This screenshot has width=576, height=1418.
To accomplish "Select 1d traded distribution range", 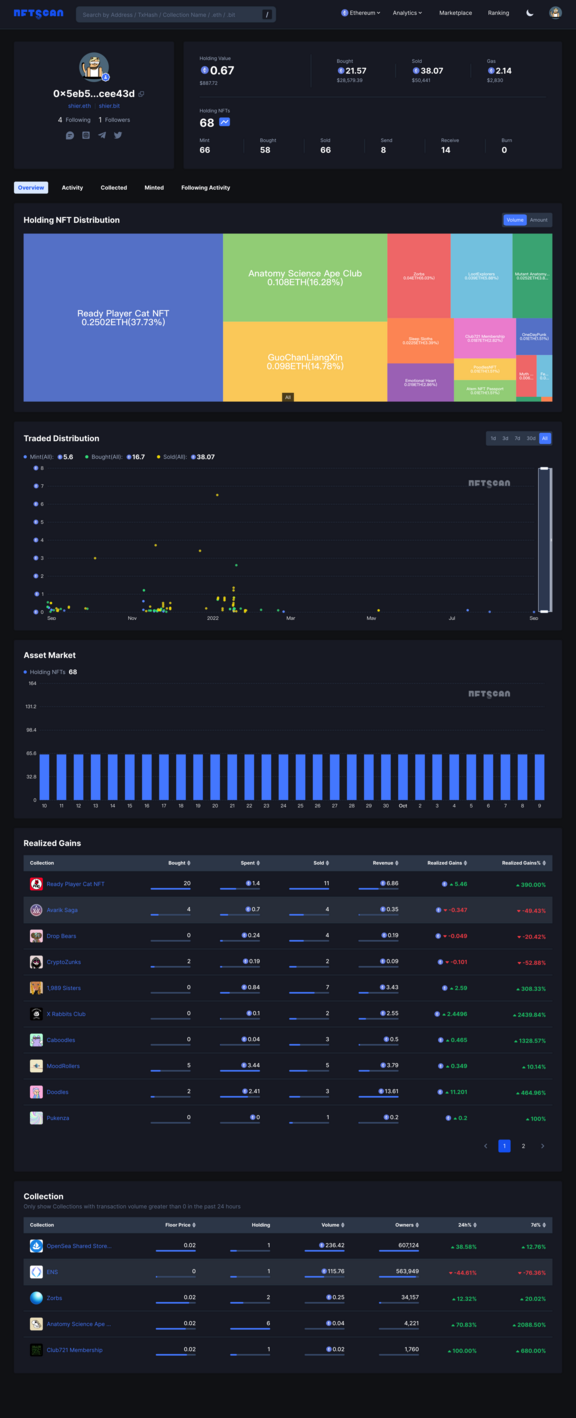I will pyautogui.click(x=492, y=438).
